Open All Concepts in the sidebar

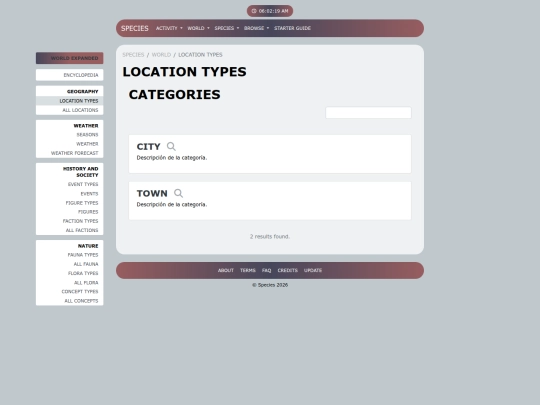pos(81,301)
